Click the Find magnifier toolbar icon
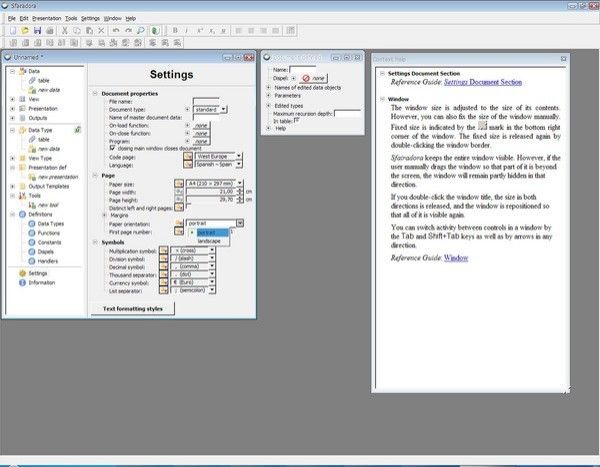This screenshot has height=467, width=600. 141,31
